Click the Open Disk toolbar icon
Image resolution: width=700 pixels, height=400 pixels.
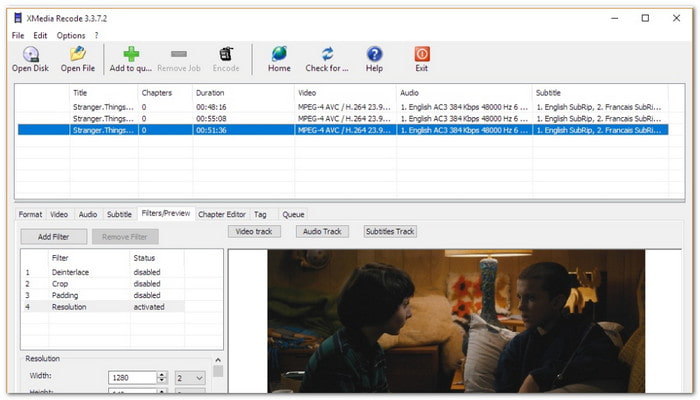click(31, 54)
